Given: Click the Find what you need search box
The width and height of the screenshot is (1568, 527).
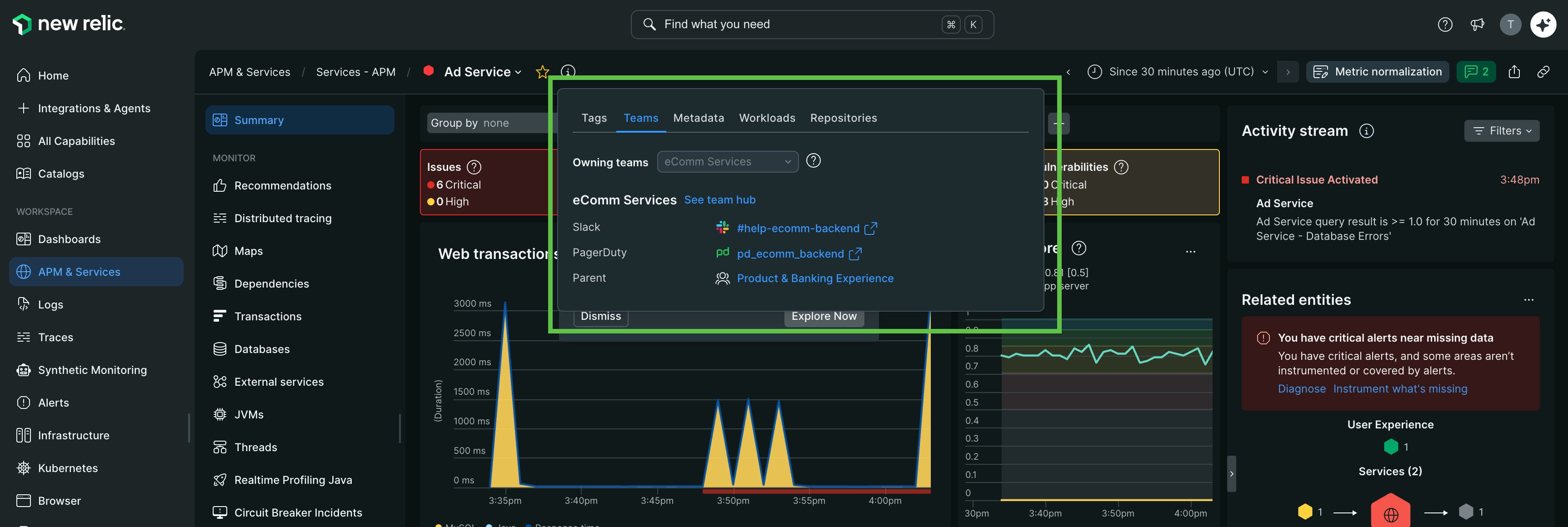Looking at the screenshot, I should (x=812, y=25).
